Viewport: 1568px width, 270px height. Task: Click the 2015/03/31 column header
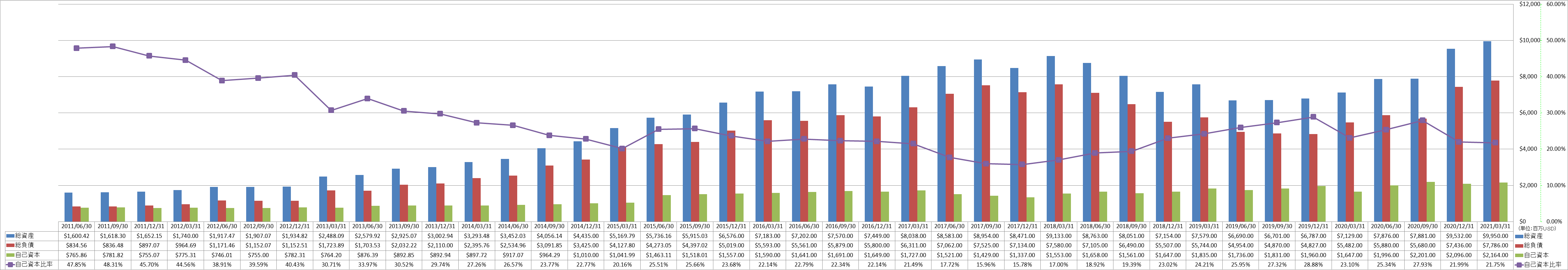(x=622, y=226)
